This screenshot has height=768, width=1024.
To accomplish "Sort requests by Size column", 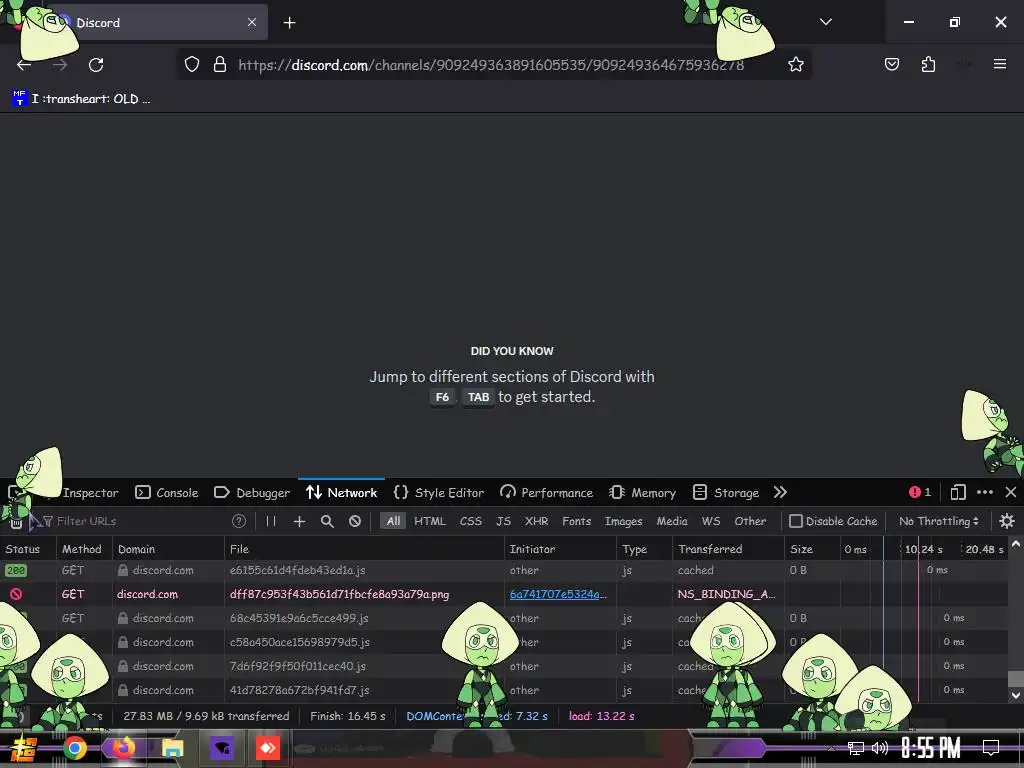I will tap(812, 549).
